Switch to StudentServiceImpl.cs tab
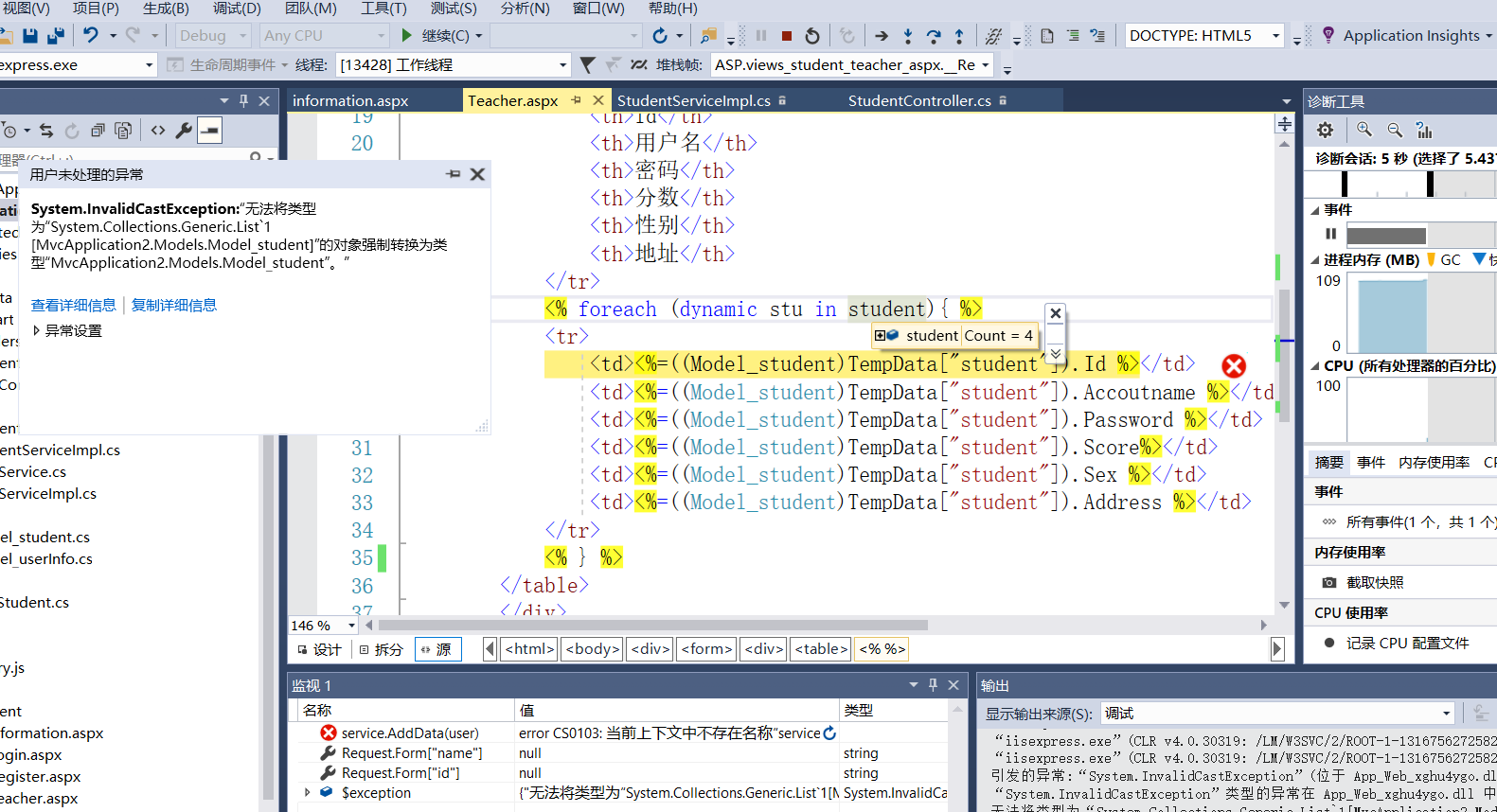 [x=694, y=100]
